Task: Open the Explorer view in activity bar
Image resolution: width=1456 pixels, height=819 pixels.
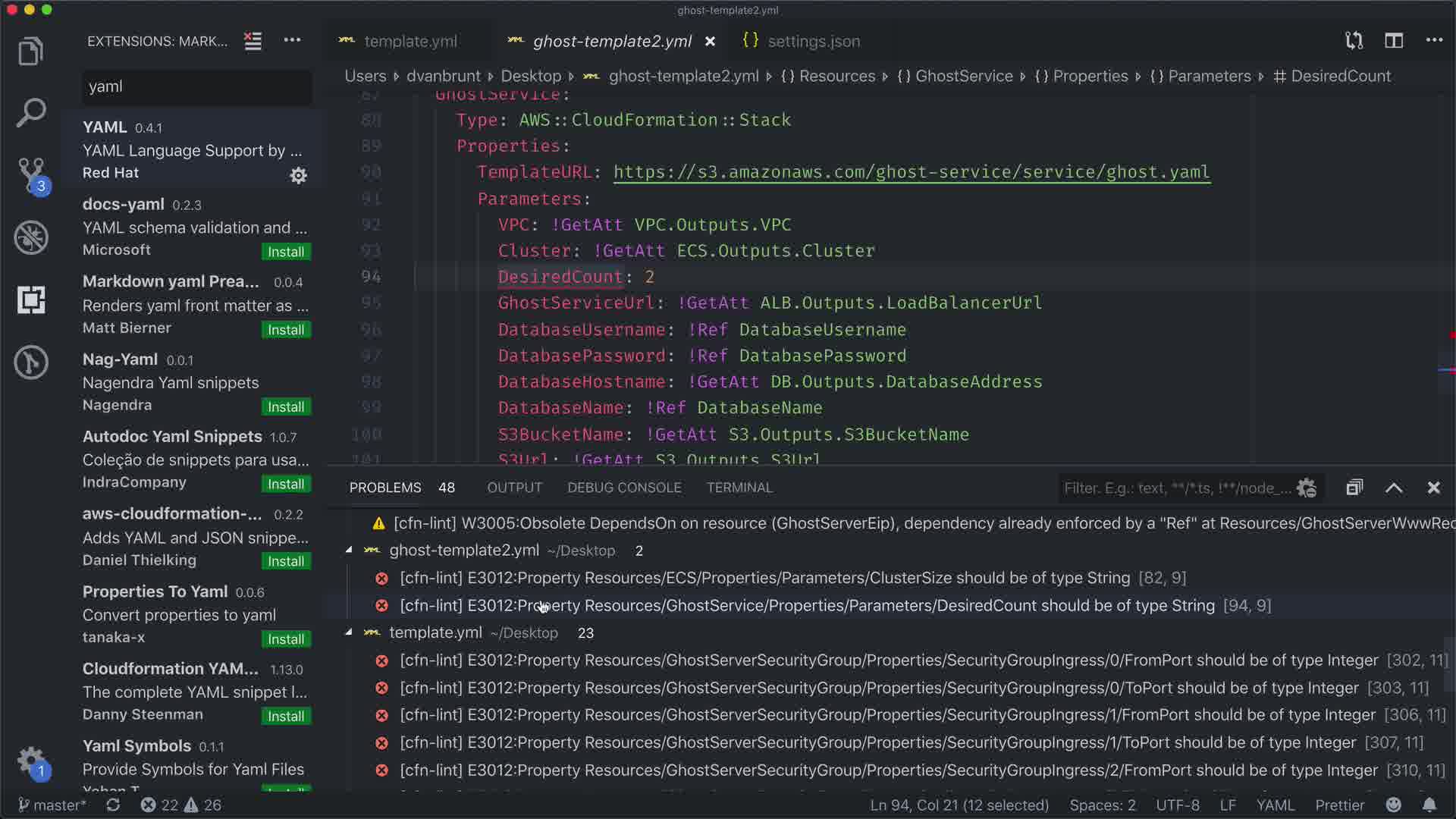Action: [x=30, y=52]
